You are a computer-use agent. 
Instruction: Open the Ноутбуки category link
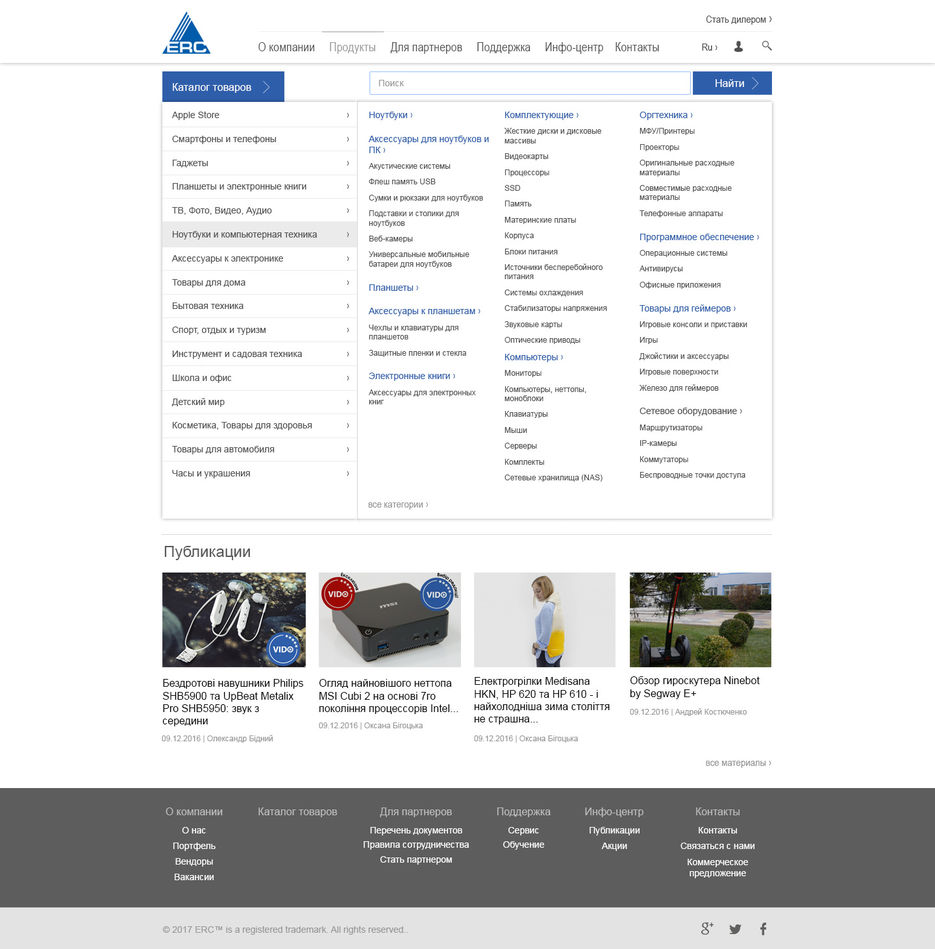[x=391, y=114]
